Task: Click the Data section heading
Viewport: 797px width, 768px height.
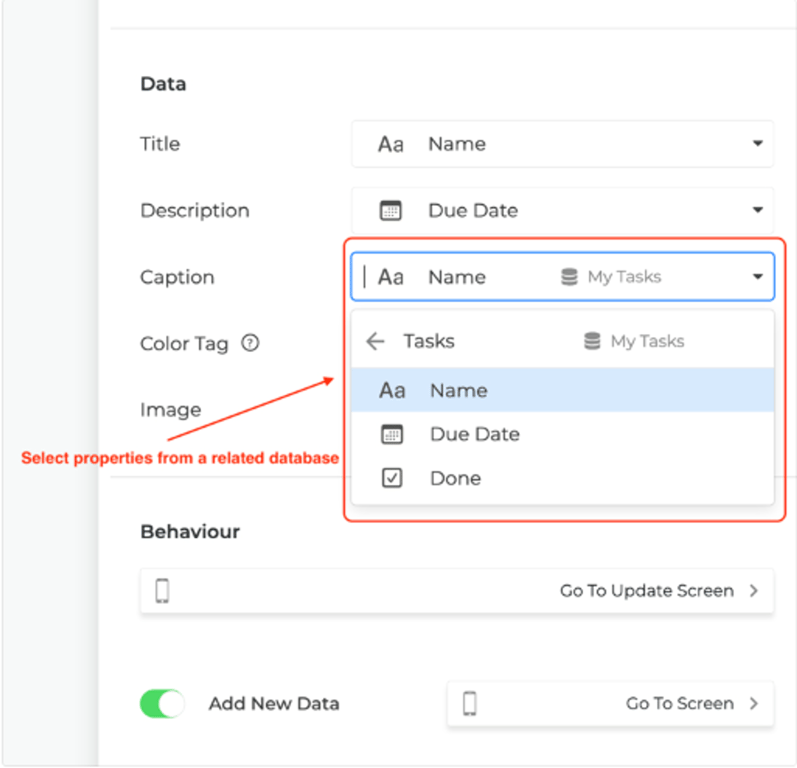Action: point(163,84)
